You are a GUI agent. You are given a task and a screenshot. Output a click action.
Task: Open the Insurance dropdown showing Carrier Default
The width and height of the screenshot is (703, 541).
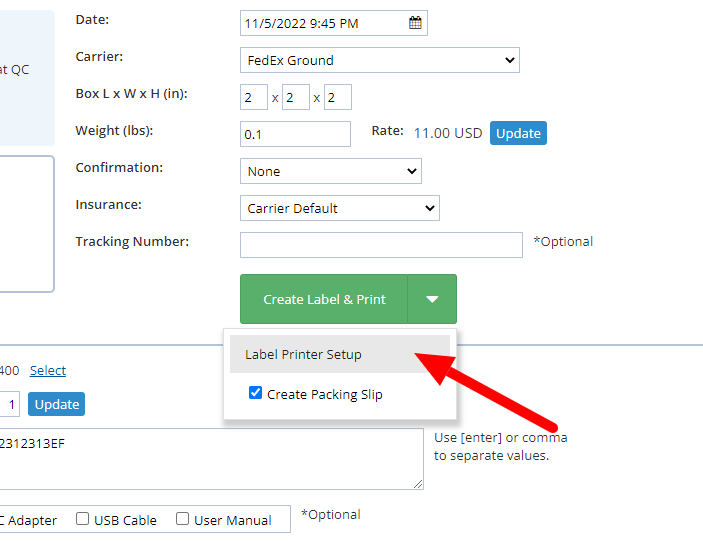point(339,208)
